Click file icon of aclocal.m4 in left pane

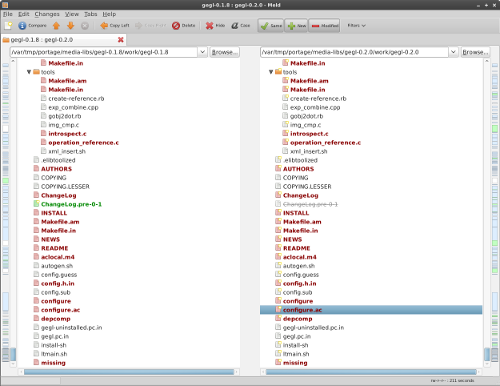36,257
